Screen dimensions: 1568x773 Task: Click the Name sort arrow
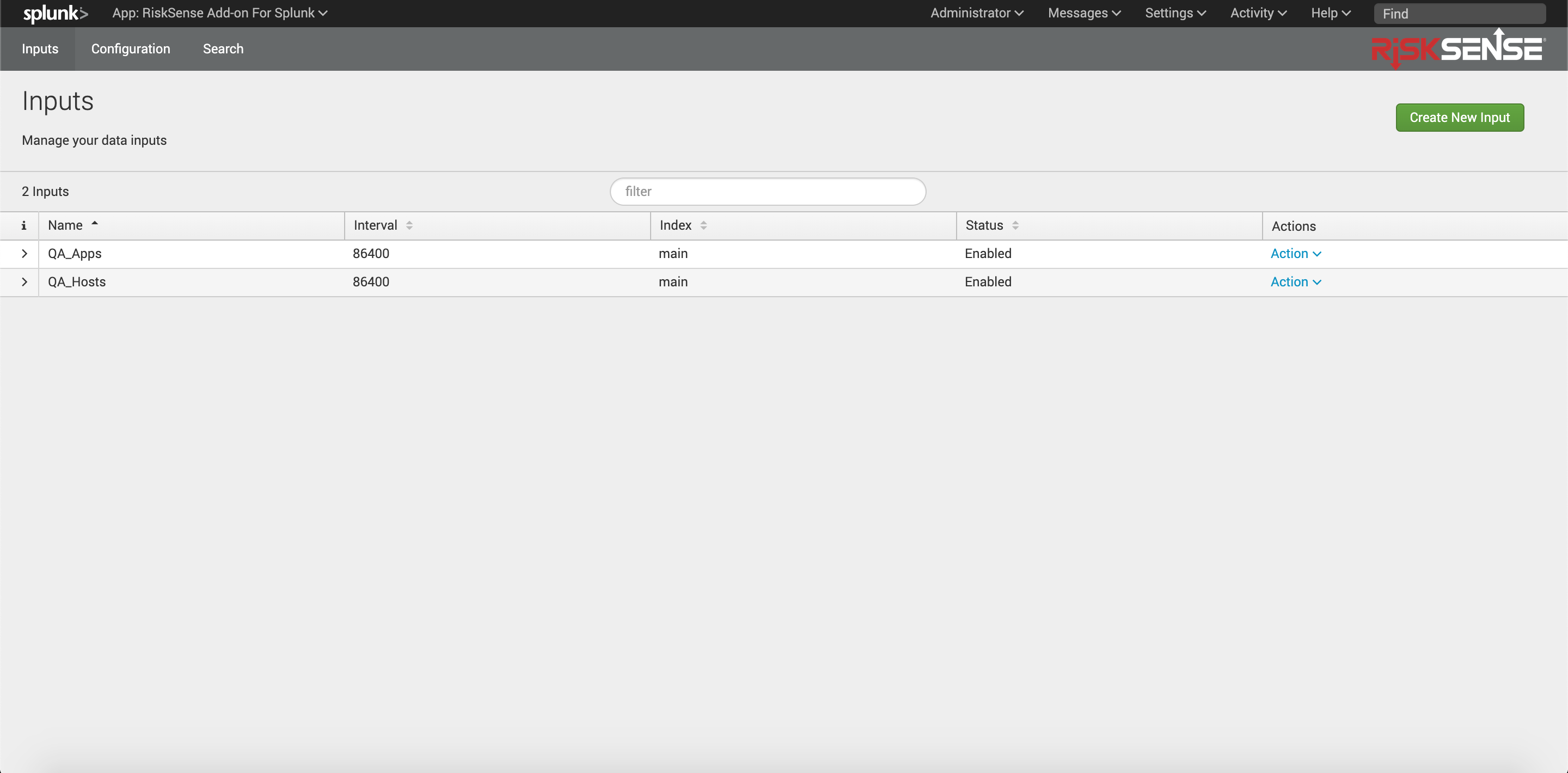point(95,224)
